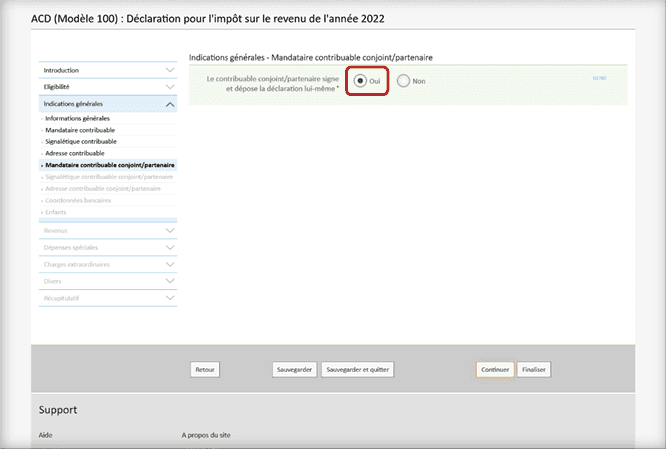Click the Continuer button
The height and width of the screenshot is (449, 666).
tap(495, 369)
